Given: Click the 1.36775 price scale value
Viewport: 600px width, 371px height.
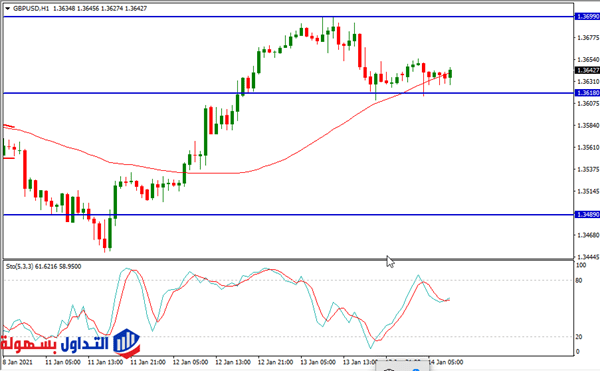Looking at the screenshot, I should [588, 37].
